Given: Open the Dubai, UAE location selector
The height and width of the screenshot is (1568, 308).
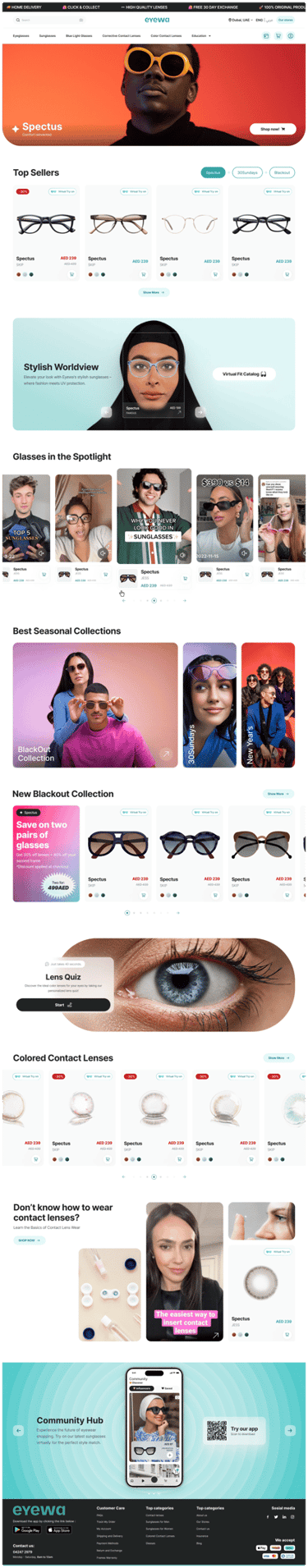Looking at the screenshot, I should [240, 20].
